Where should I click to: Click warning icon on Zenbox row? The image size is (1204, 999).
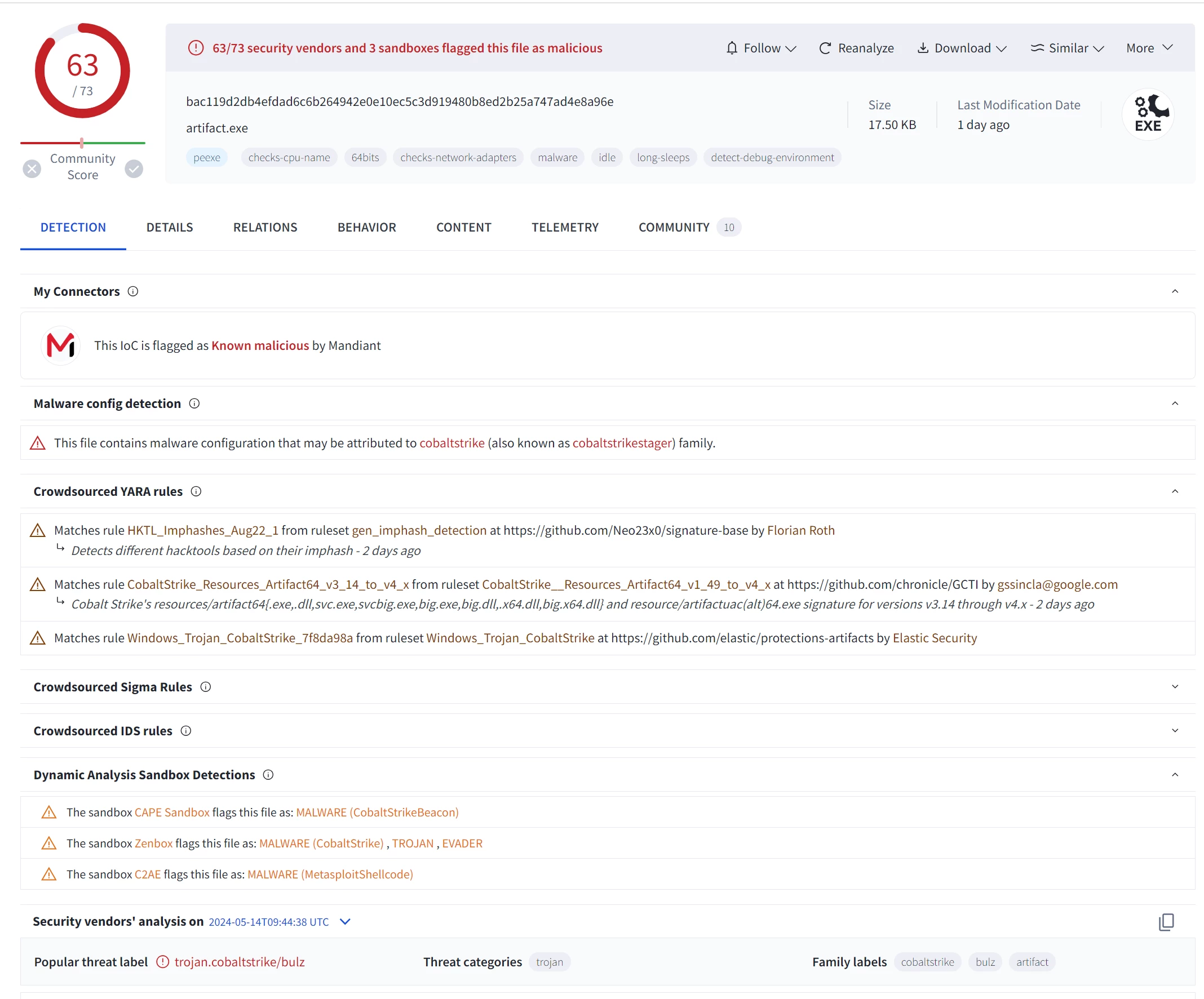(x=49, y=843)
